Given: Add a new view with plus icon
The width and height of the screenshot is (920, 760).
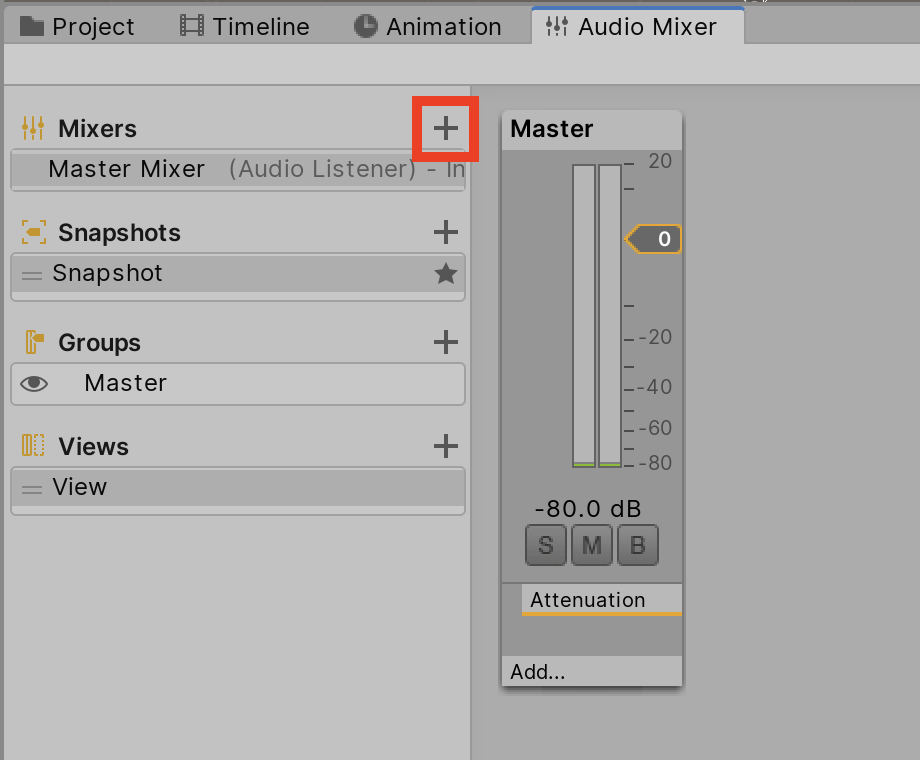Looking at the screenshot, I should coord(446,446).
